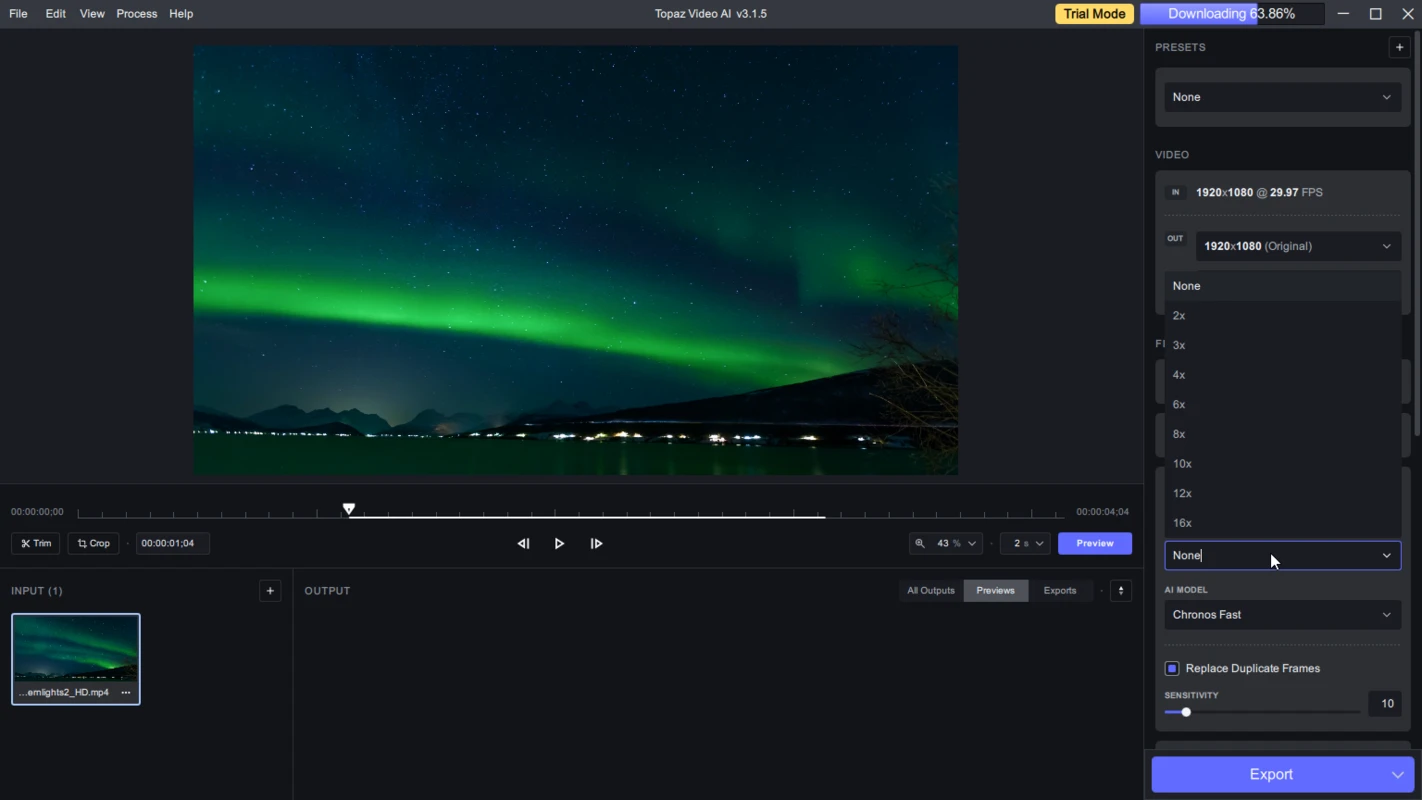
Task: Open the three-dot menu on input thumbnail
Action: pyautogui.click(x=126, y=692)
